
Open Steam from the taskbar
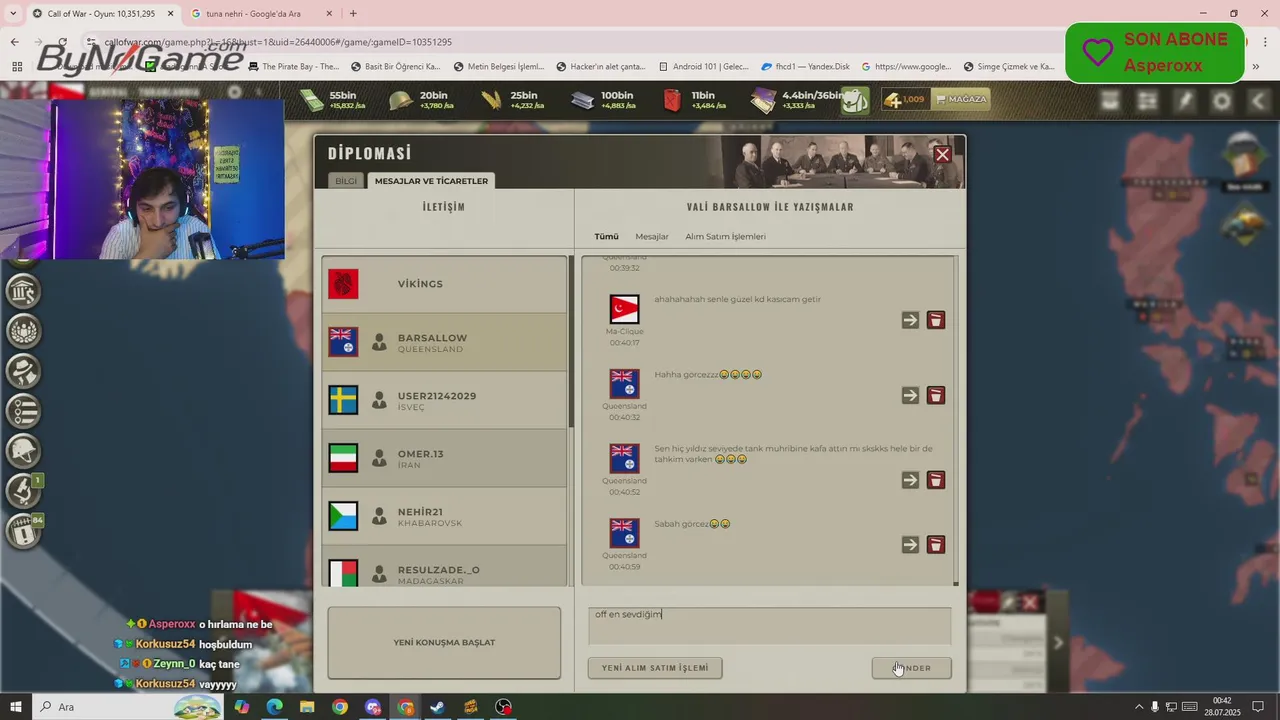pyautogui.click(x=438, y=707)
